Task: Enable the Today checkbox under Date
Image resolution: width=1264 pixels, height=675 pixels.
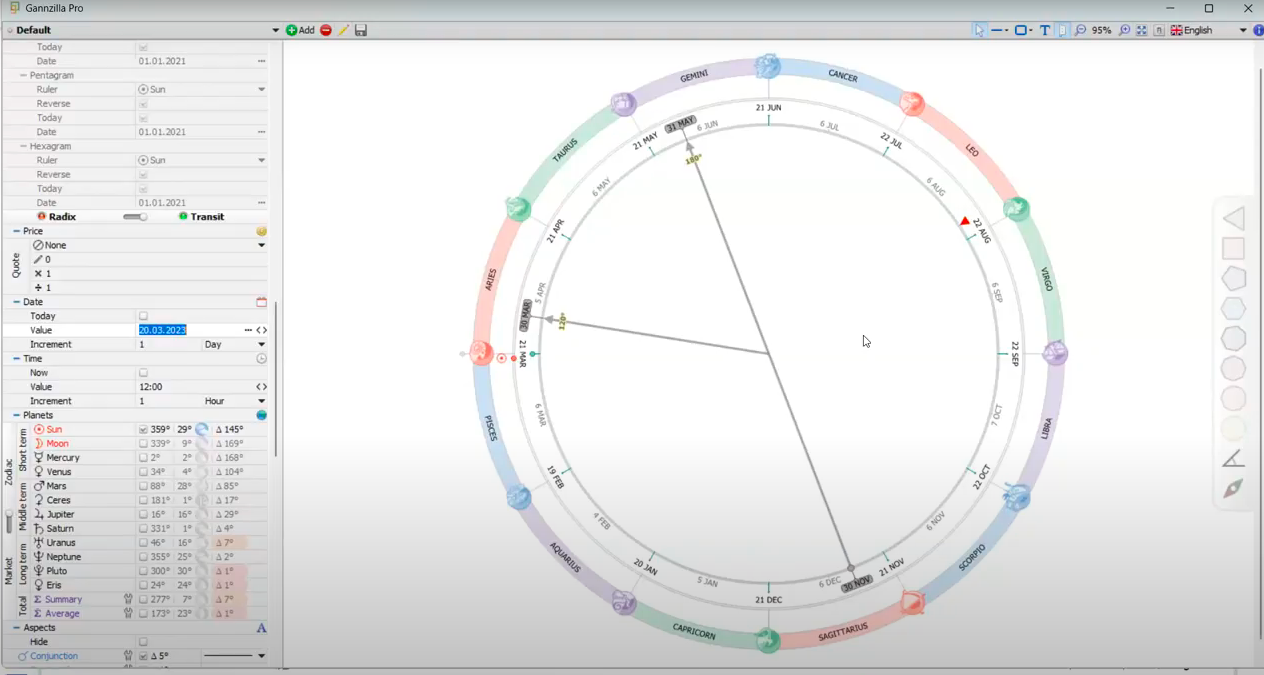Action: 143,316
